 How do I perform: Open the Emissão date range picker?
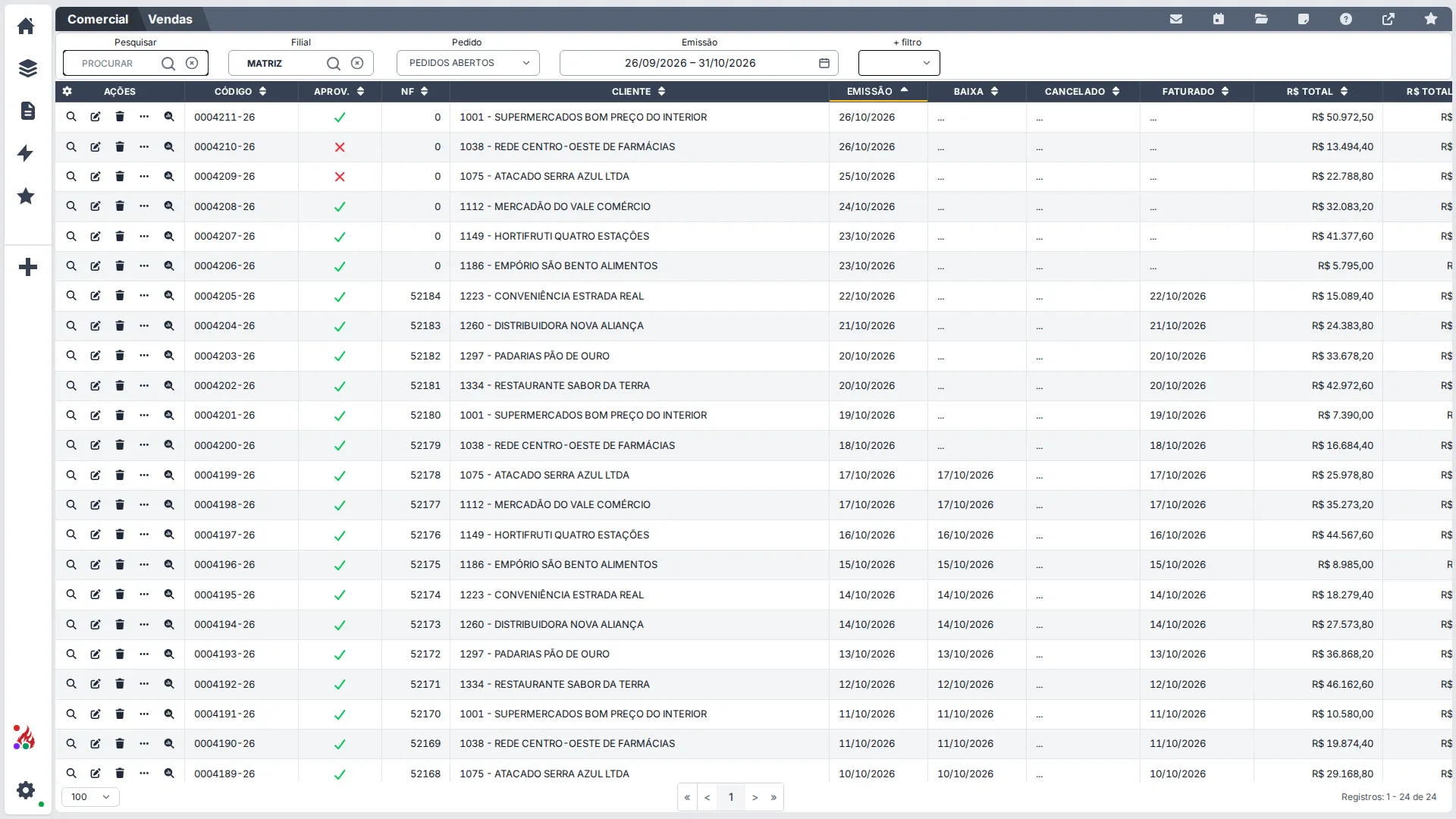(698, 63)
